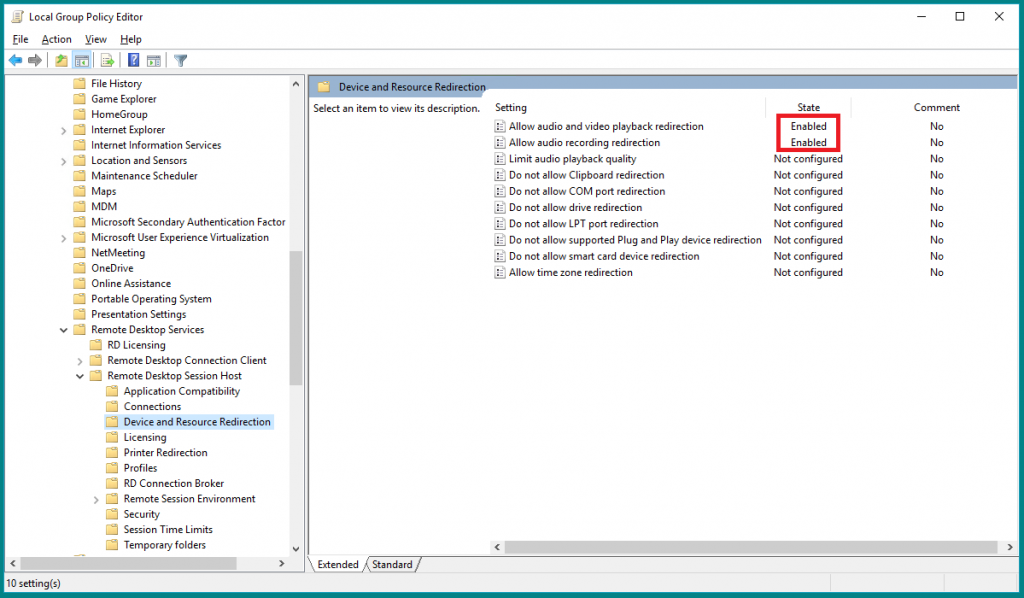Viewport: 1024px width, 598px height.
Task: Click the policy icon beside Limit audio playback quality
Action: [x=500, y=159]
